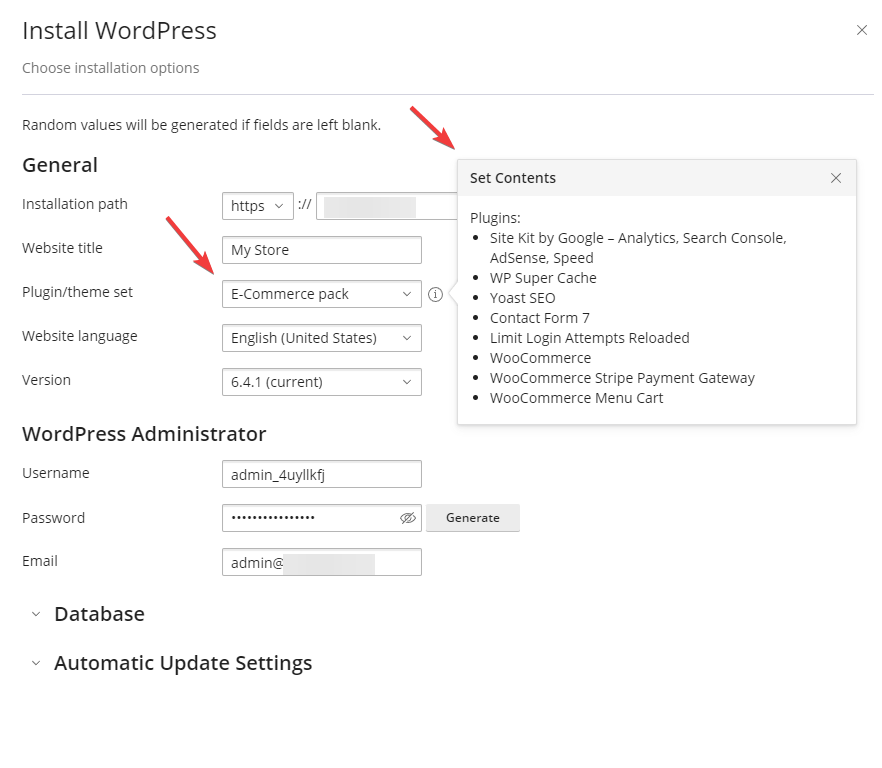
Task: Open the https protocol dropdown
Action: tap(258, 206)
